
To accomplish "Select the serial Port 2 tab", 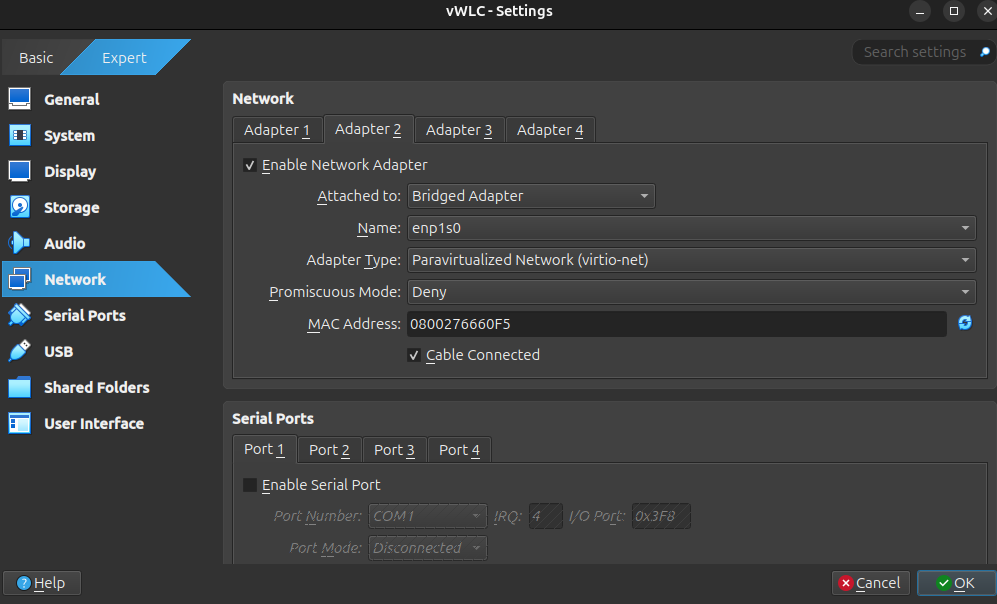I will point(329,450).
